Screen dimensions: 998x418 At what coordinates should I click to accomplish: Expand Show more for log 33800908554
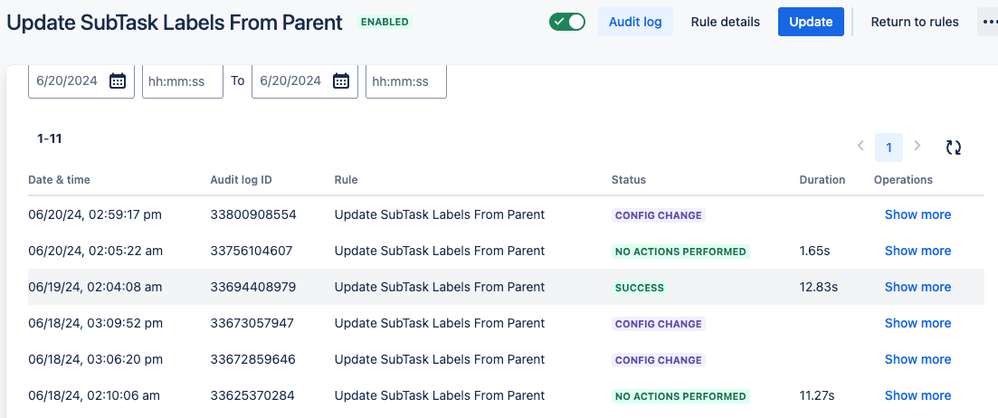click(x=917, y=215)
